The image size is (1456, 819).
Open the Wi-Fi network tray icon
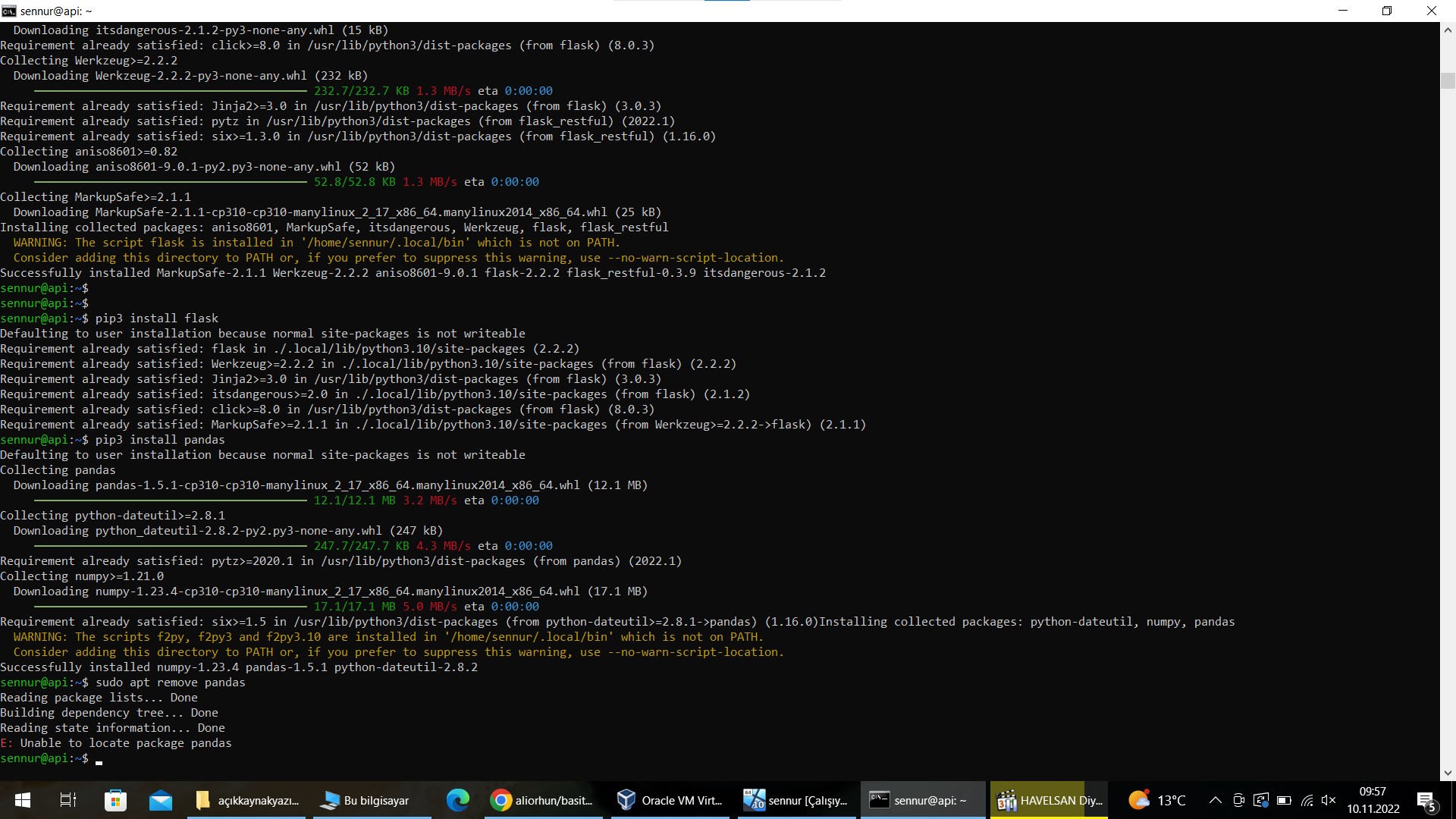1307,800
